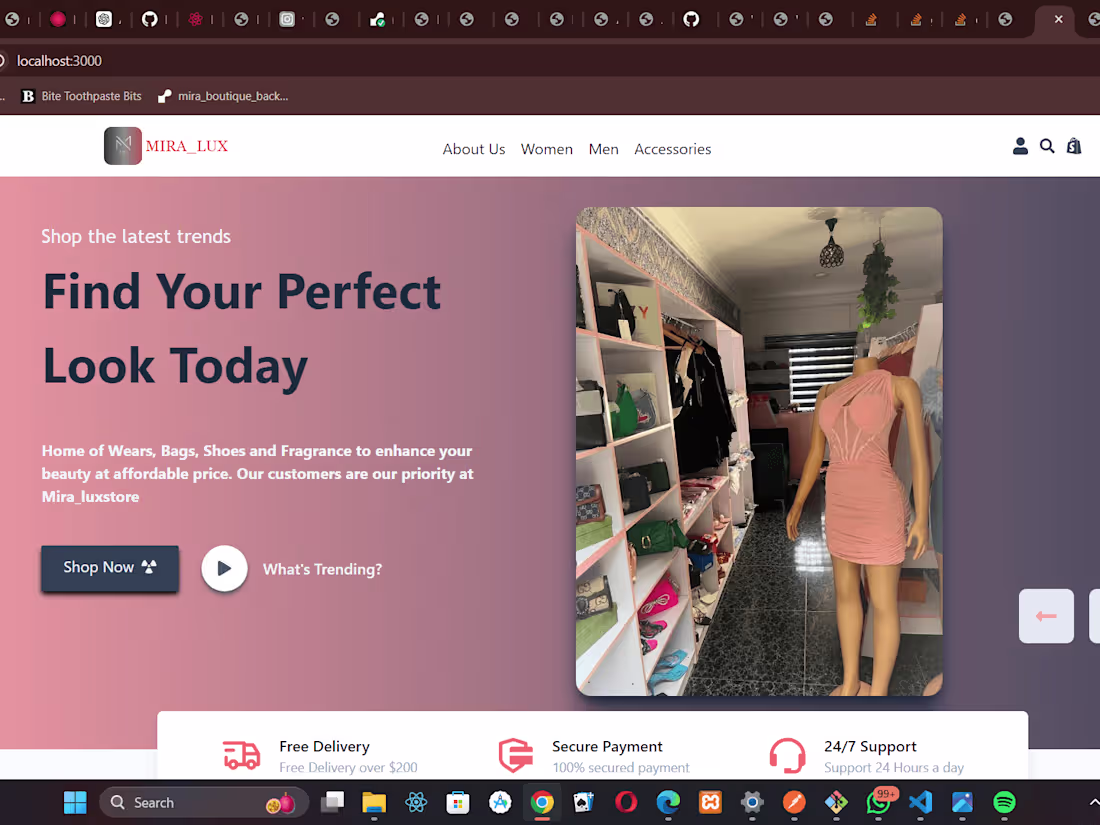Play the What's Trending video
1100x825 pixels.
click(x=224, y=568)
